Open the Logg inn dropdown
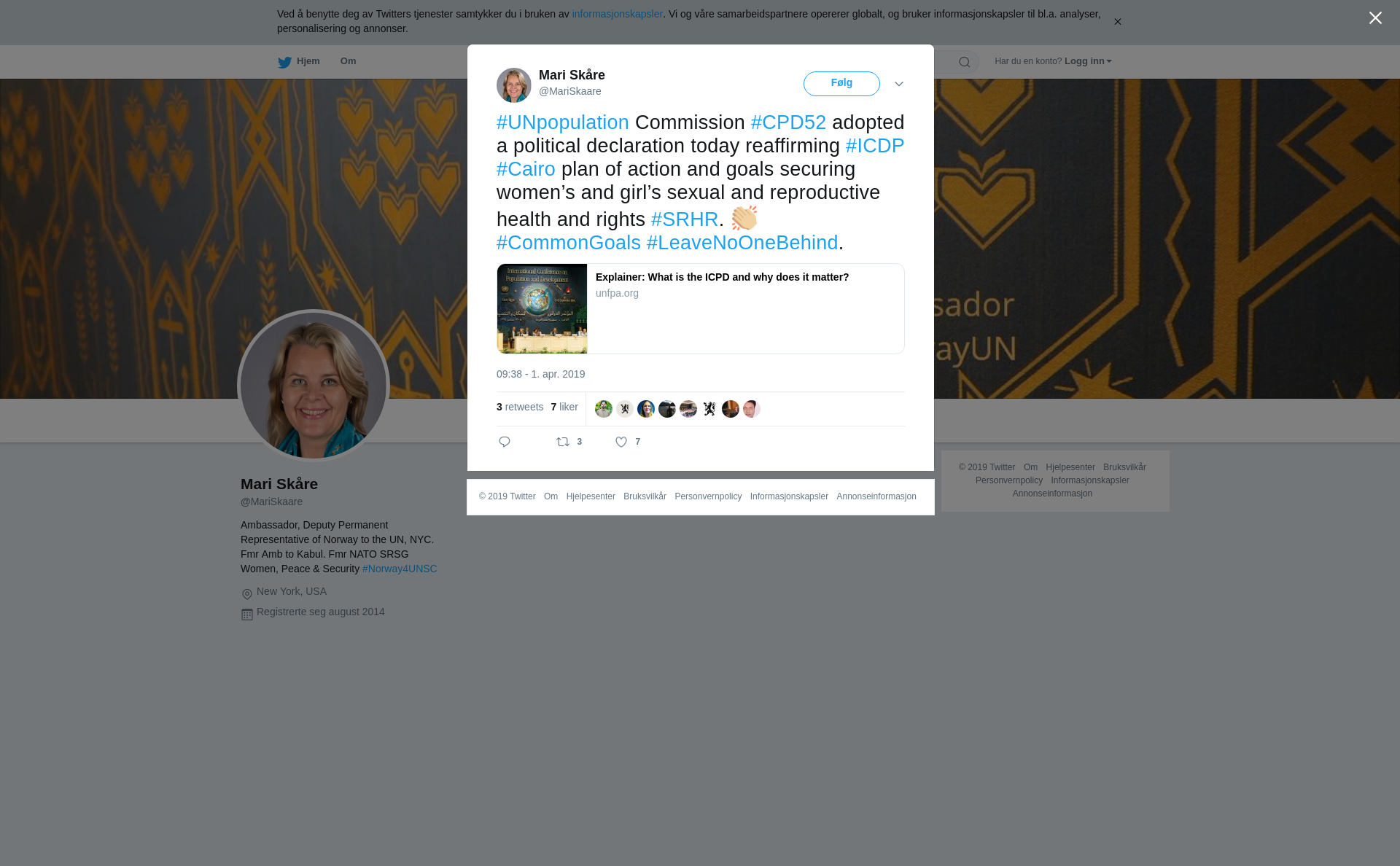 (x=1088, y=61)
